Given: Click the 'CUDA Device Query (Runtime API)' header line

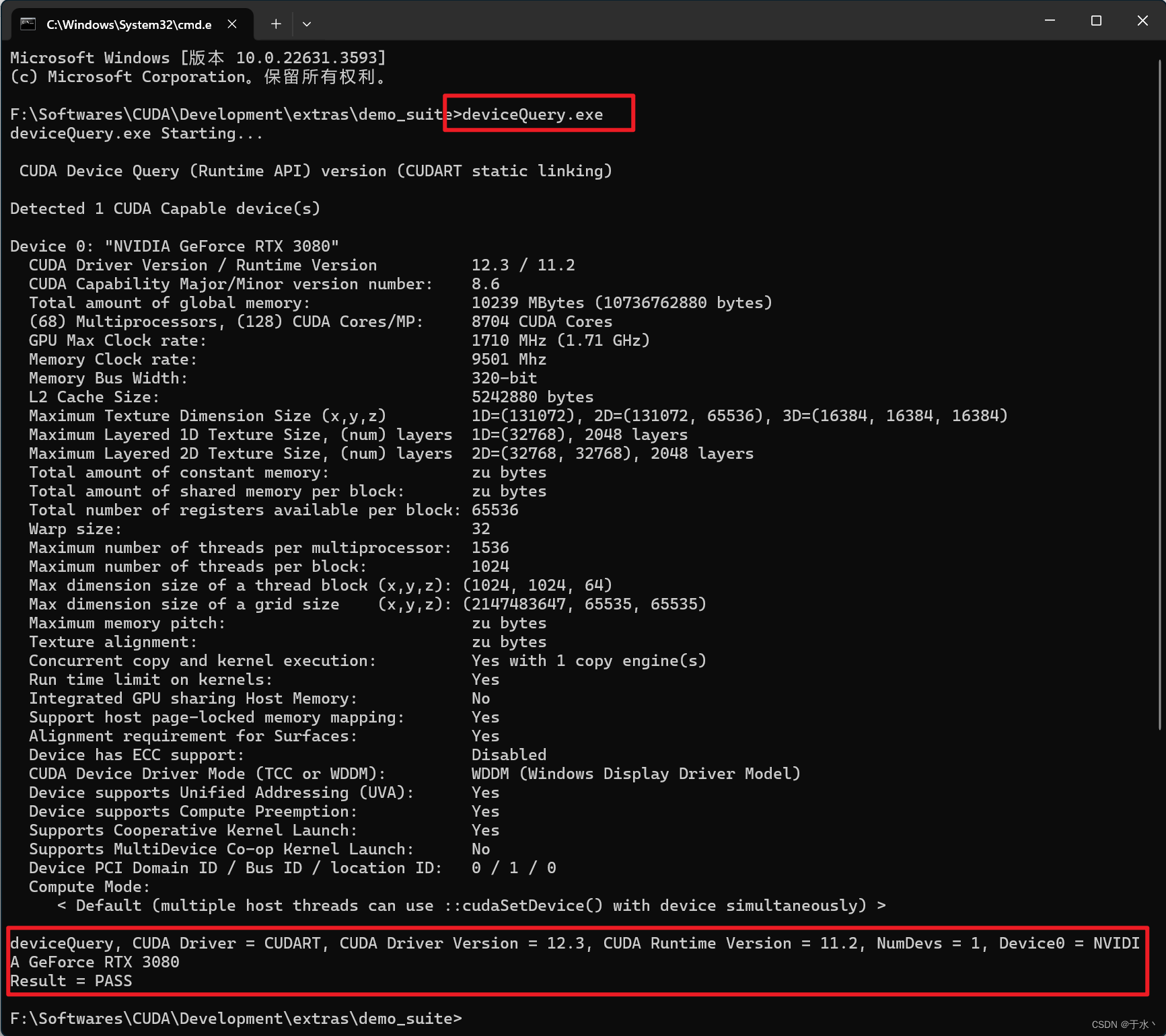Looking at the screenshot, I should [x=316, y=171].
